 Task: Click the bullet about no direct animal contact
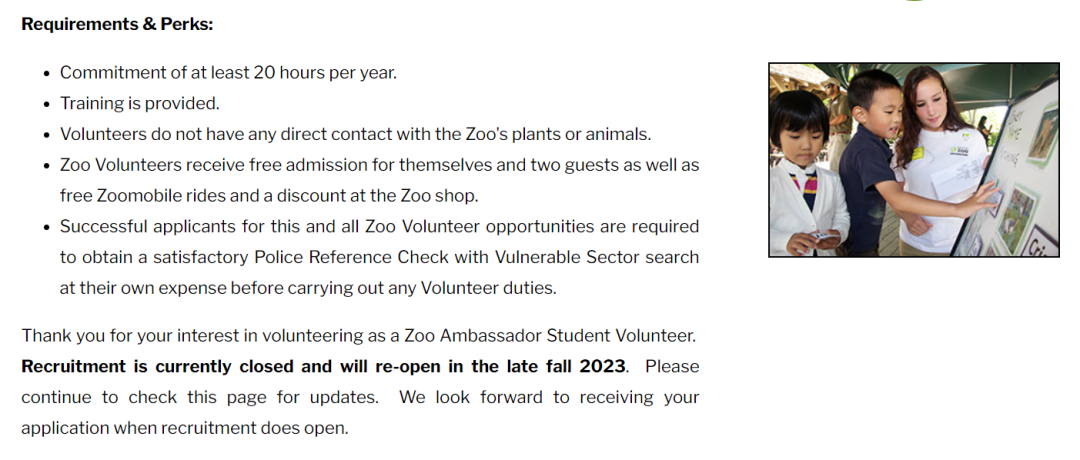(355, 134)
